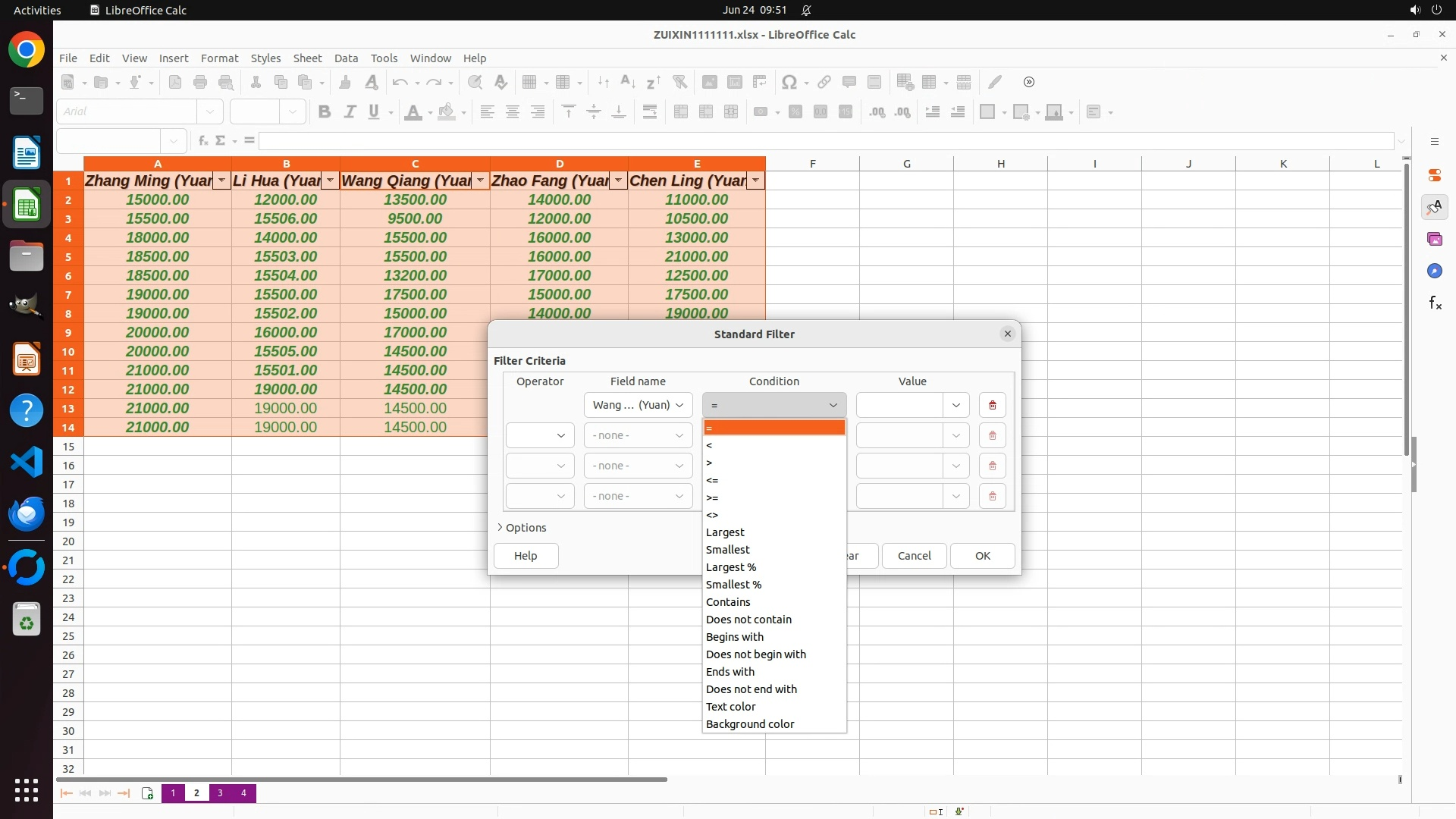Screen dimensions: 1456x819
Task: Open the Gallery sidebar icon
Action: 1434,240
